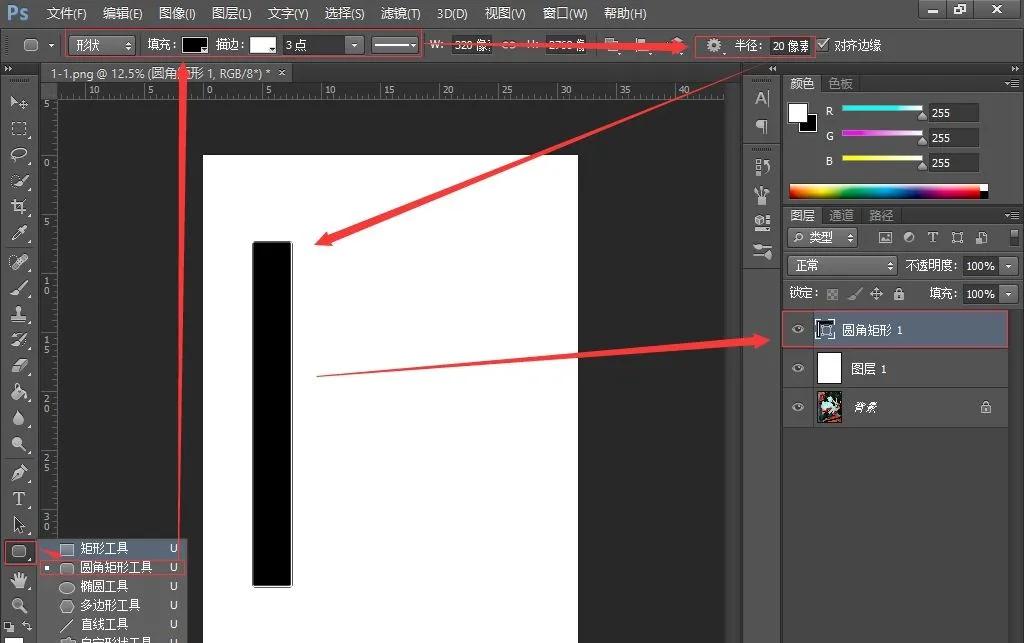This screenshot has width=1024, height=643.
Task: Switch to the 通道 tab
Action: (x=841, y=216)
